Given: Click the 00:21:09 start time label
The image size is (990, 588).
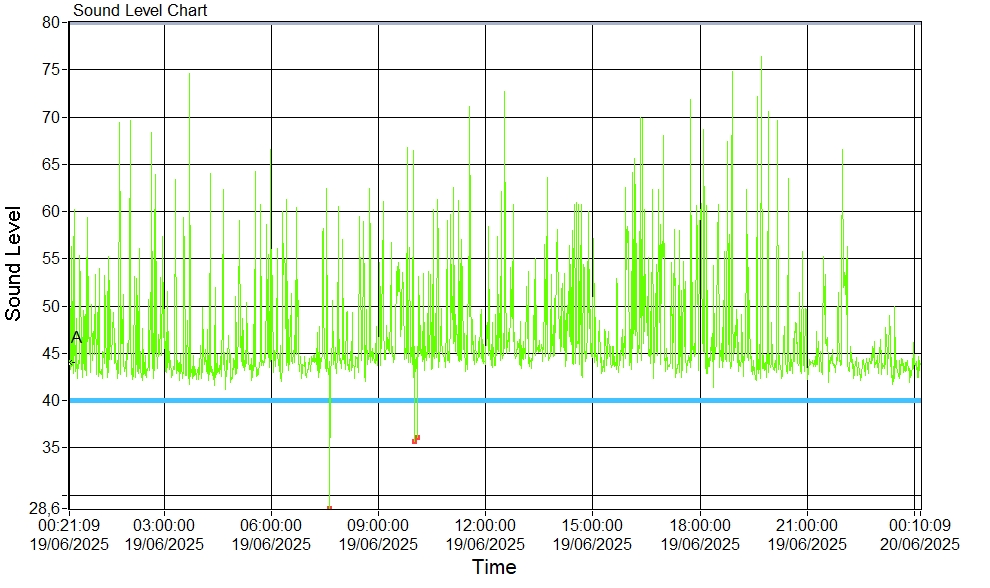Looking at the screenshot, I should (69, 525).
